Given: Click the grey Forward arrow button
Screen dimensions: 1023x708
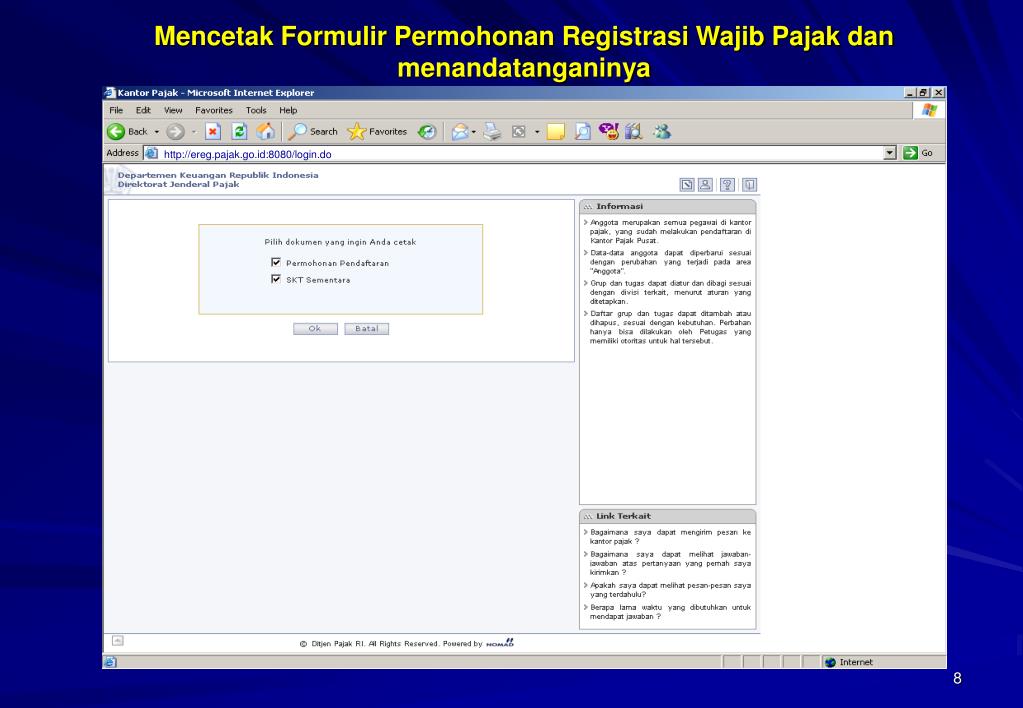Looking at the screenshot, I should (175, 132).
